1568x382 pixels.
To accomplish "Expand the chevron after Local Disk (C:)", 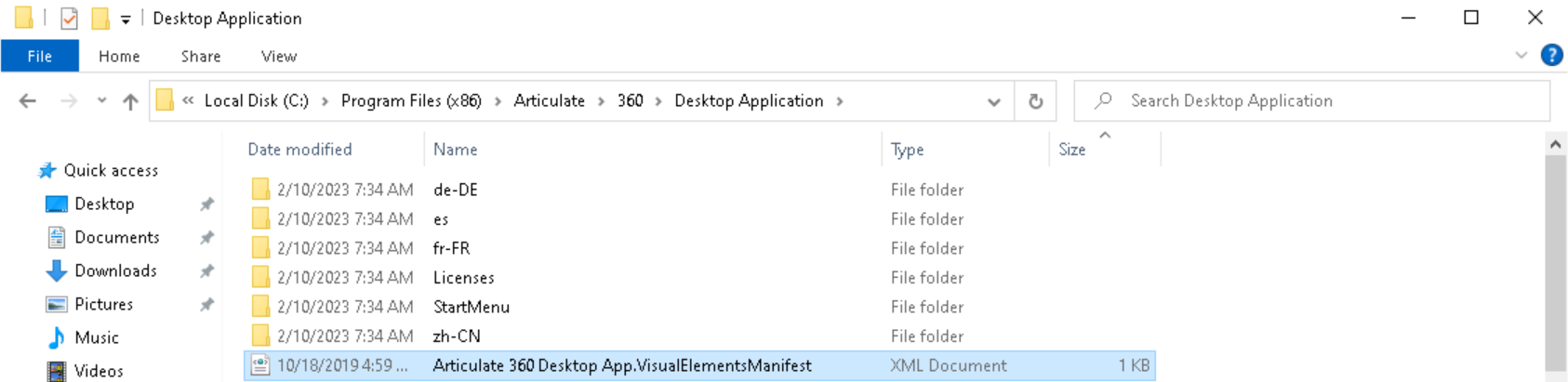I will pos(325,100).
